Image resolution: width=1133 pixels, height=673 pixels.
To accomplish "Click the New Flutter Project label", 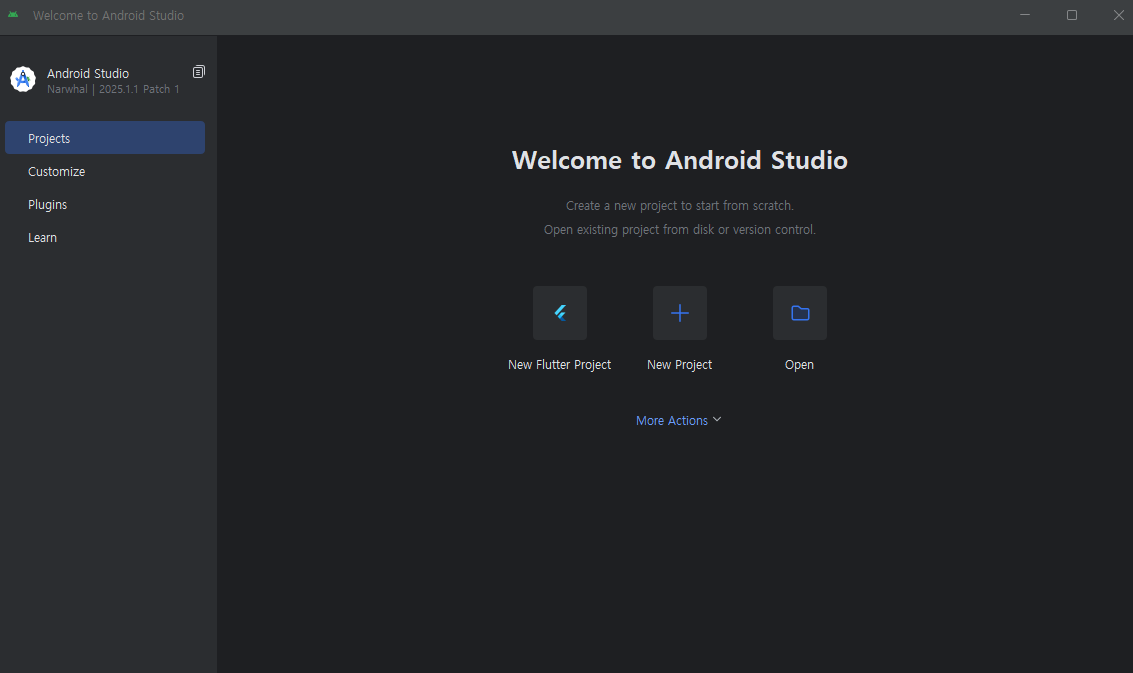I will coord(559,364).
